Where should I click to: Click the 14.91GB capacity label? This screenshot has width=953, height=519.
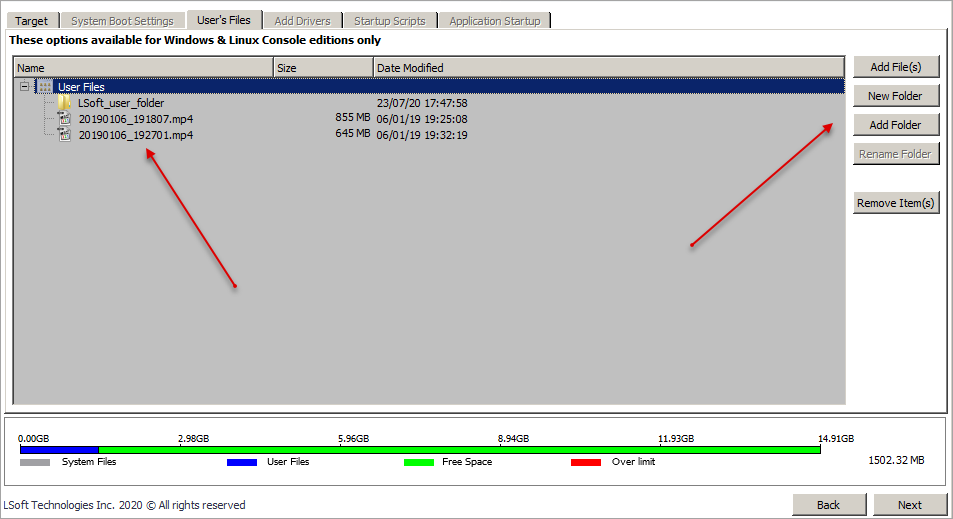point(836,438)
